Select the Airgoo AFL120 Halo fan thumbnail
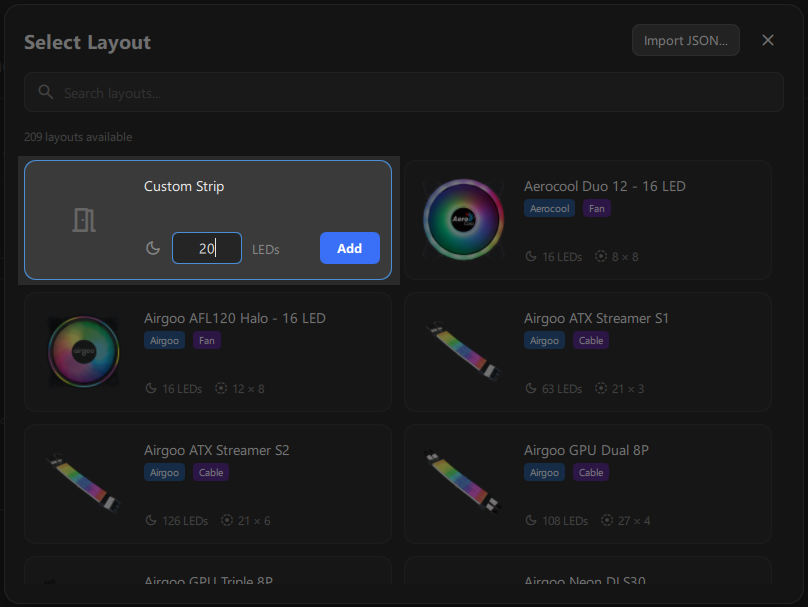Viewport: 808px width, 607px height. coord(83,351)
